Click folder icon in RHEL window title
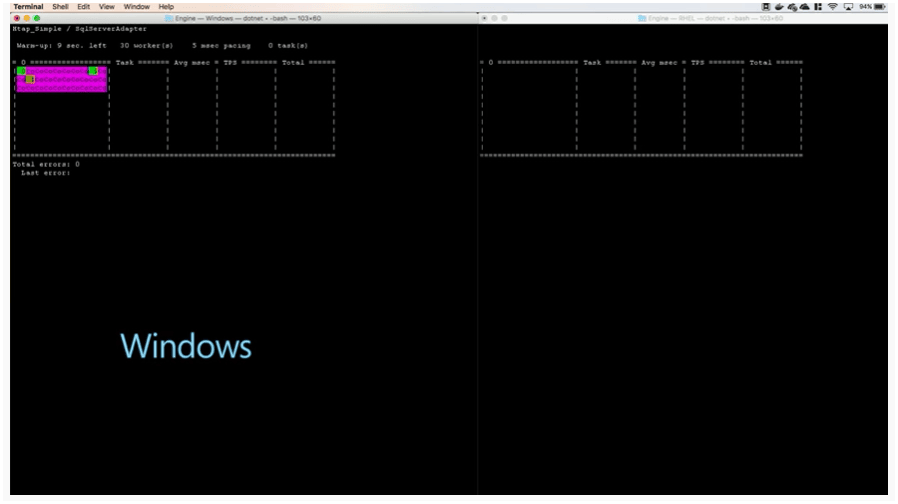Viewport: 898px width, 504px height. [x=642, y=18]
